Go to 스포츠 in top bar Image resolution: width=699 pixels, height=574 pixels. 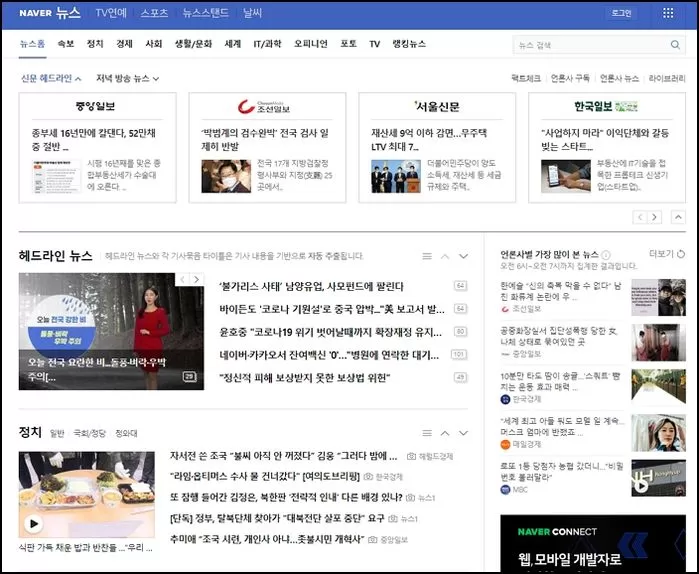tap(154, 13)
